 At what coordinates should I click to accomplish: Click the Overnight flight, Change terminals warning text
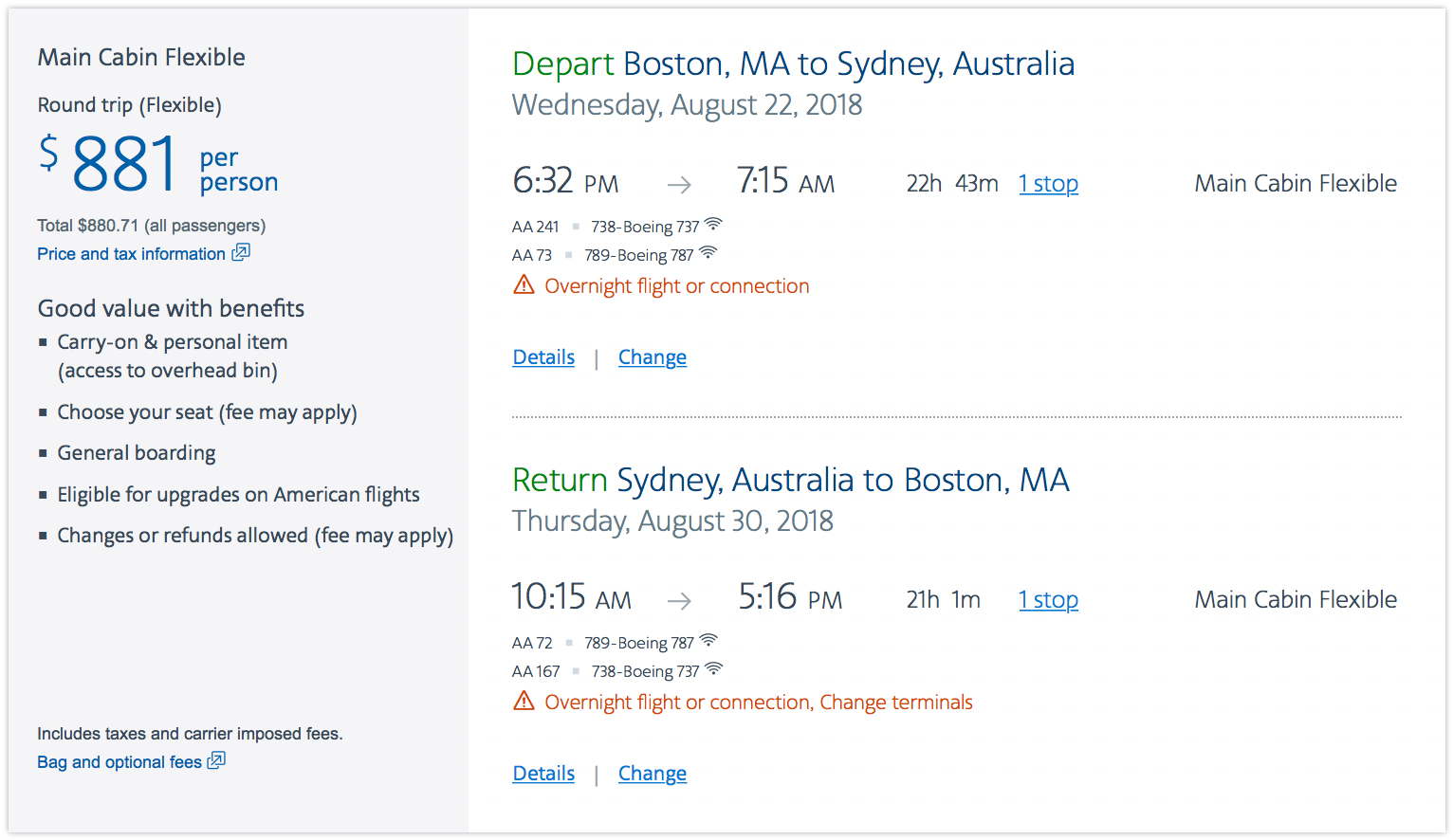[759, 703]
